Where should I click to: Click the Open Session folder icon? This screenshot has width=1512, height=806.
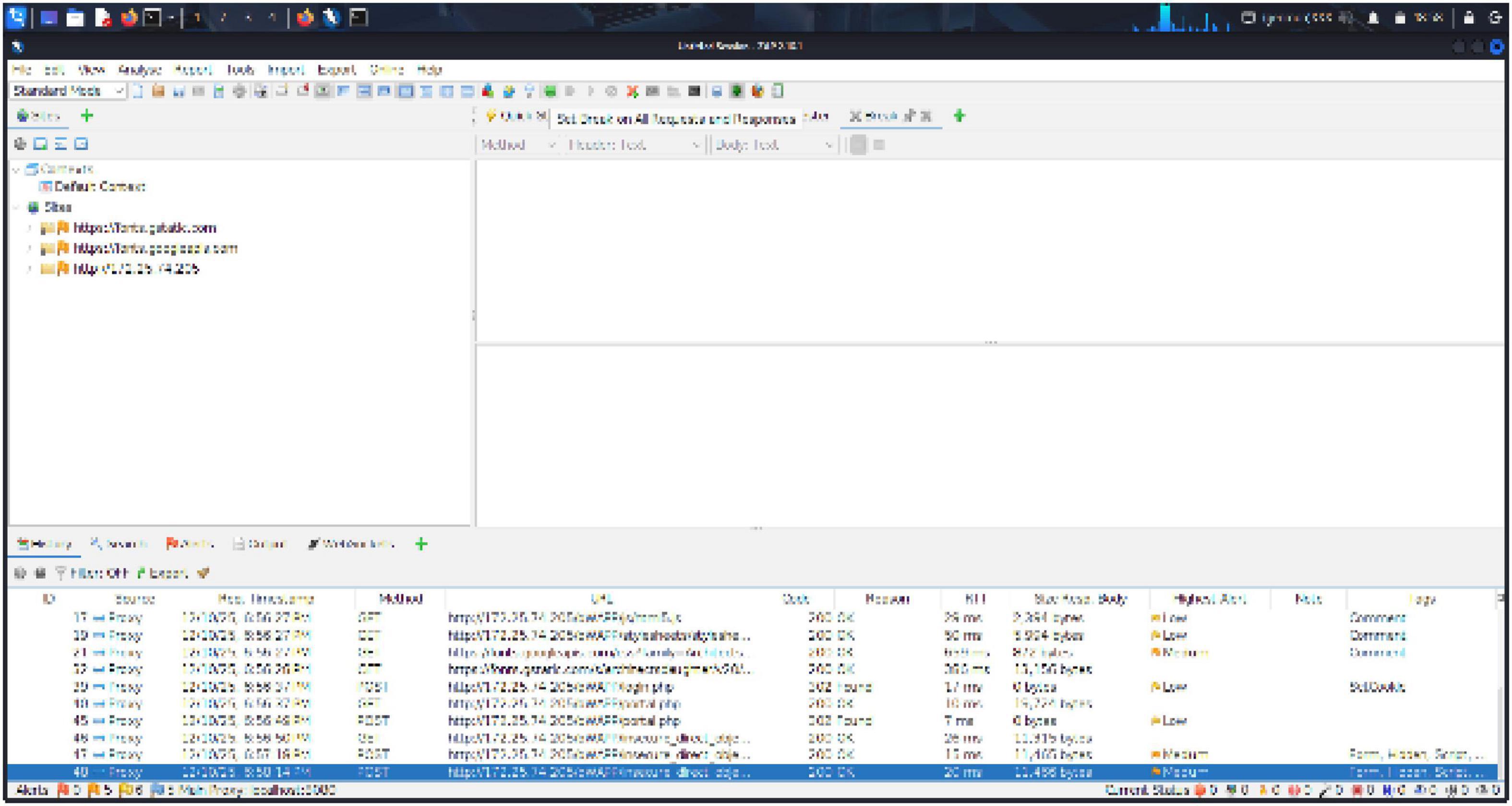click(x=158, y=91)
